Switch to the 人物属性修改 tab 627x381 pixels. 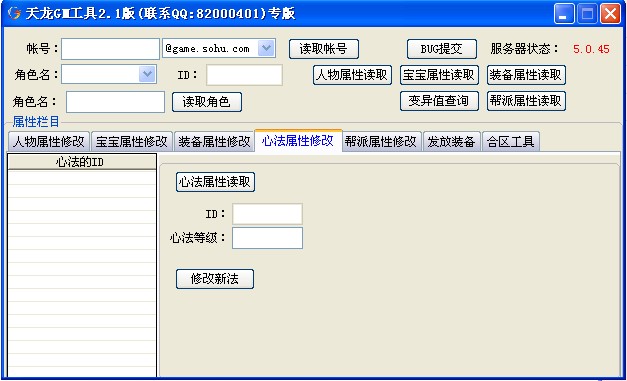[49, 141]
